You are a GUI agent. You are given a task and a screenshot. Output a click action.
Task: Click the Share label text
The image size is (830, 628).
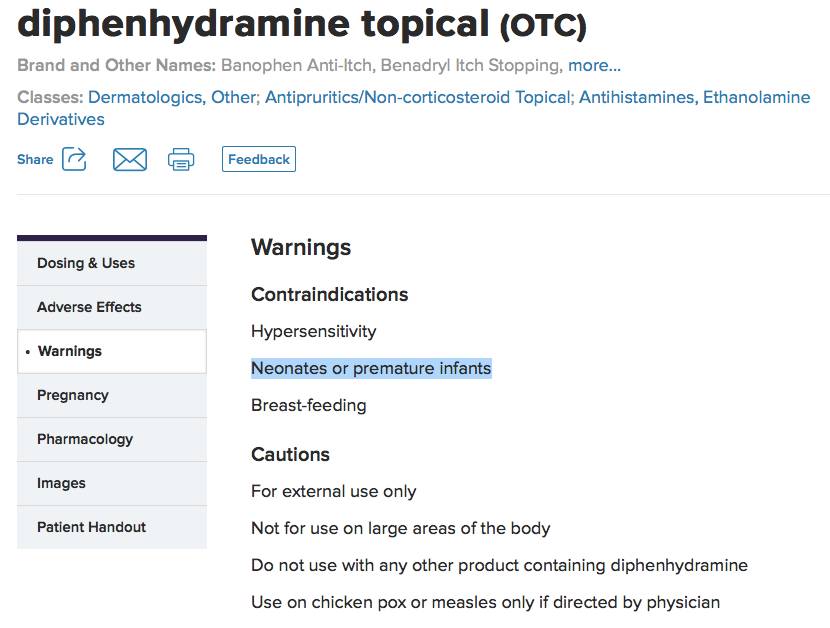pos(35,159)
